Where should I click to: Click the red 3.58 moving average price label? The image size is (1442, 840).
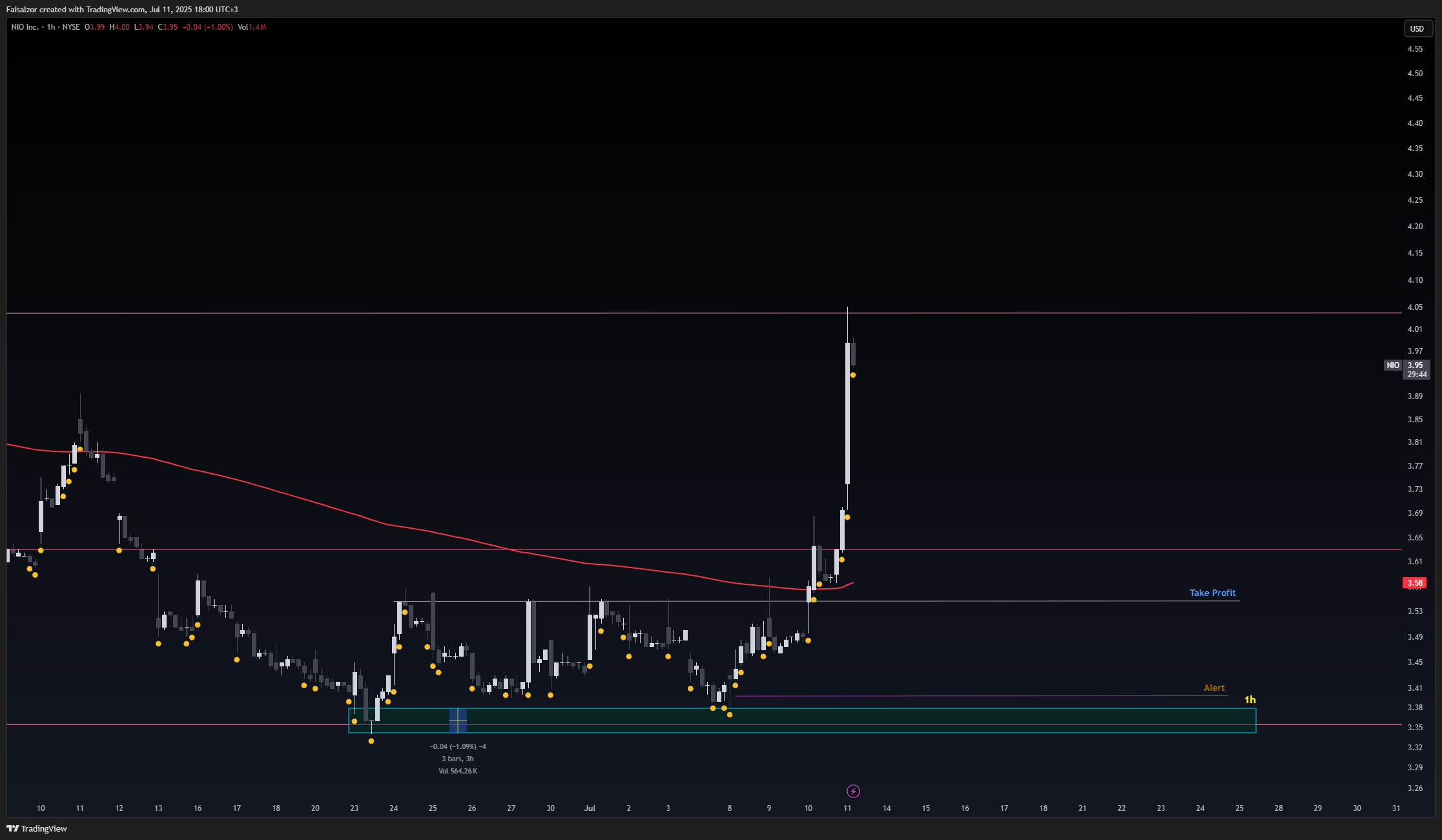click(1415, 583)
